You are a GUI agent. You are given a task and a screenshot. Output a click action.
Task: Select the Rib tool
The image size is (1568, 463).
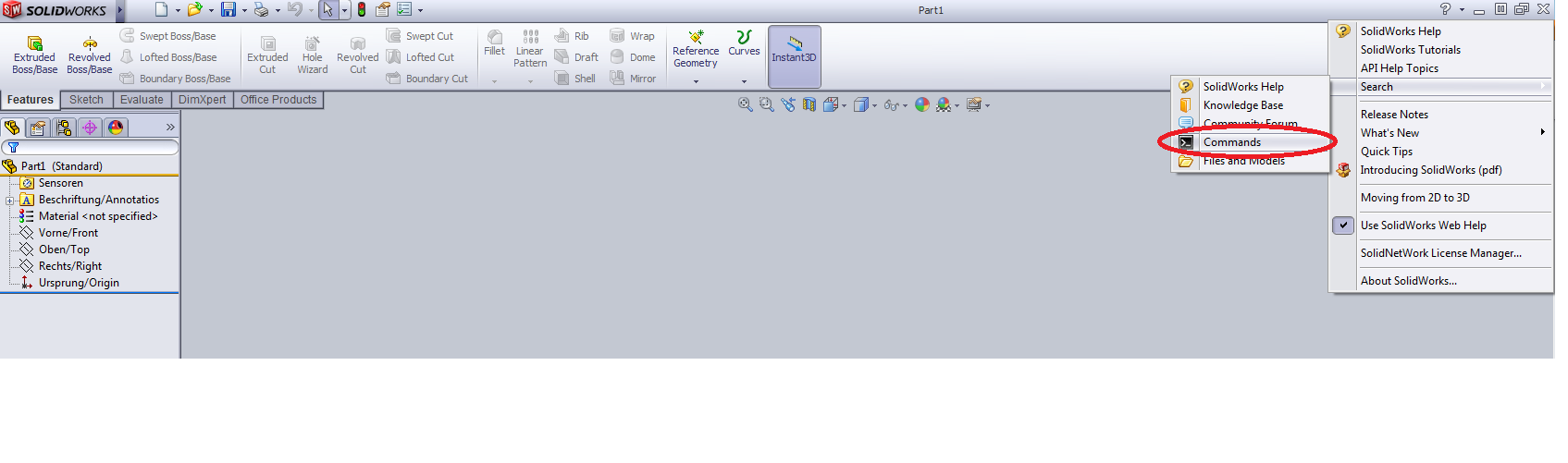(x=572, y=36)
